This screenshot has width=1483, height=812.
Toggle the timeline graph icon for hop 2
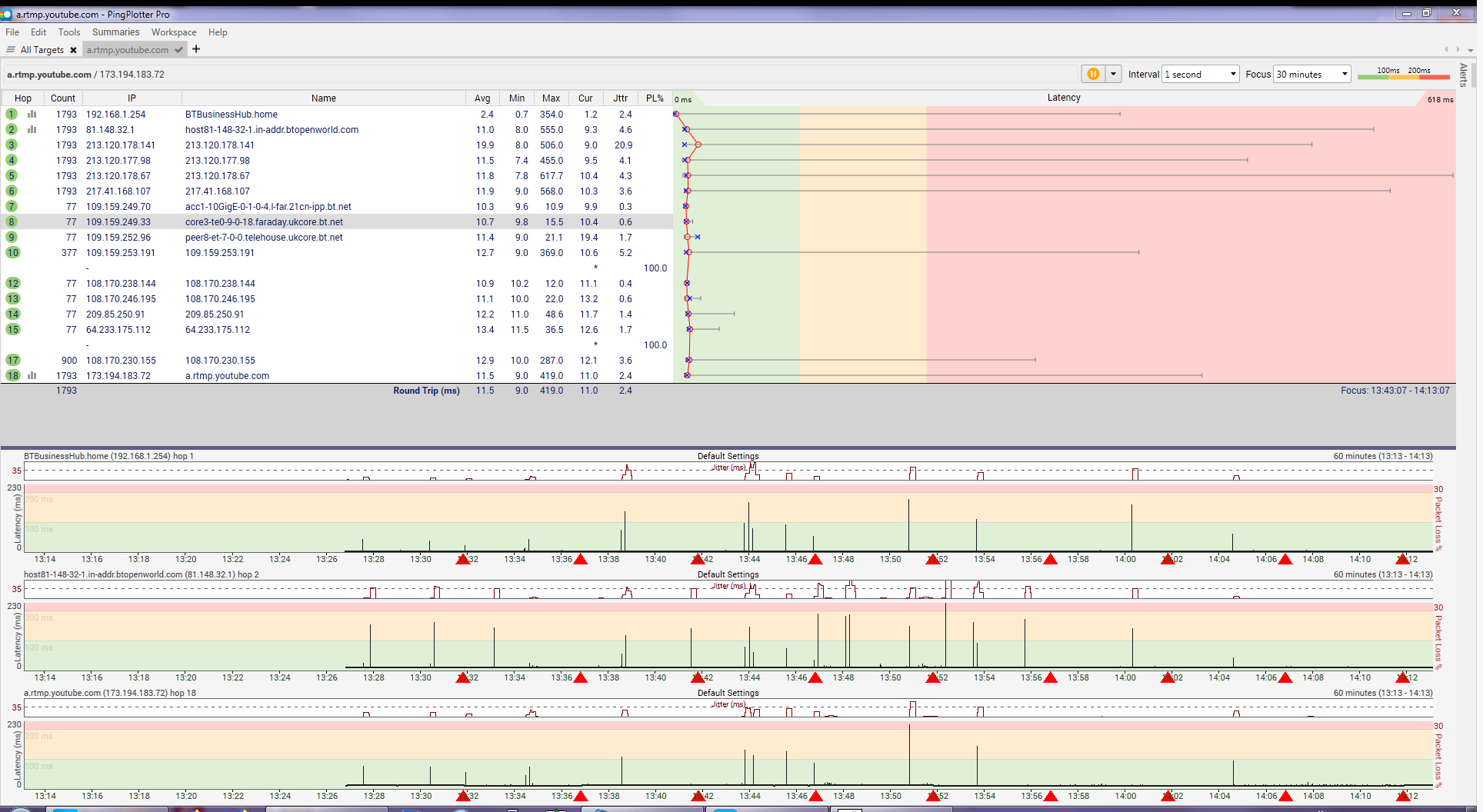coord(32,129)
